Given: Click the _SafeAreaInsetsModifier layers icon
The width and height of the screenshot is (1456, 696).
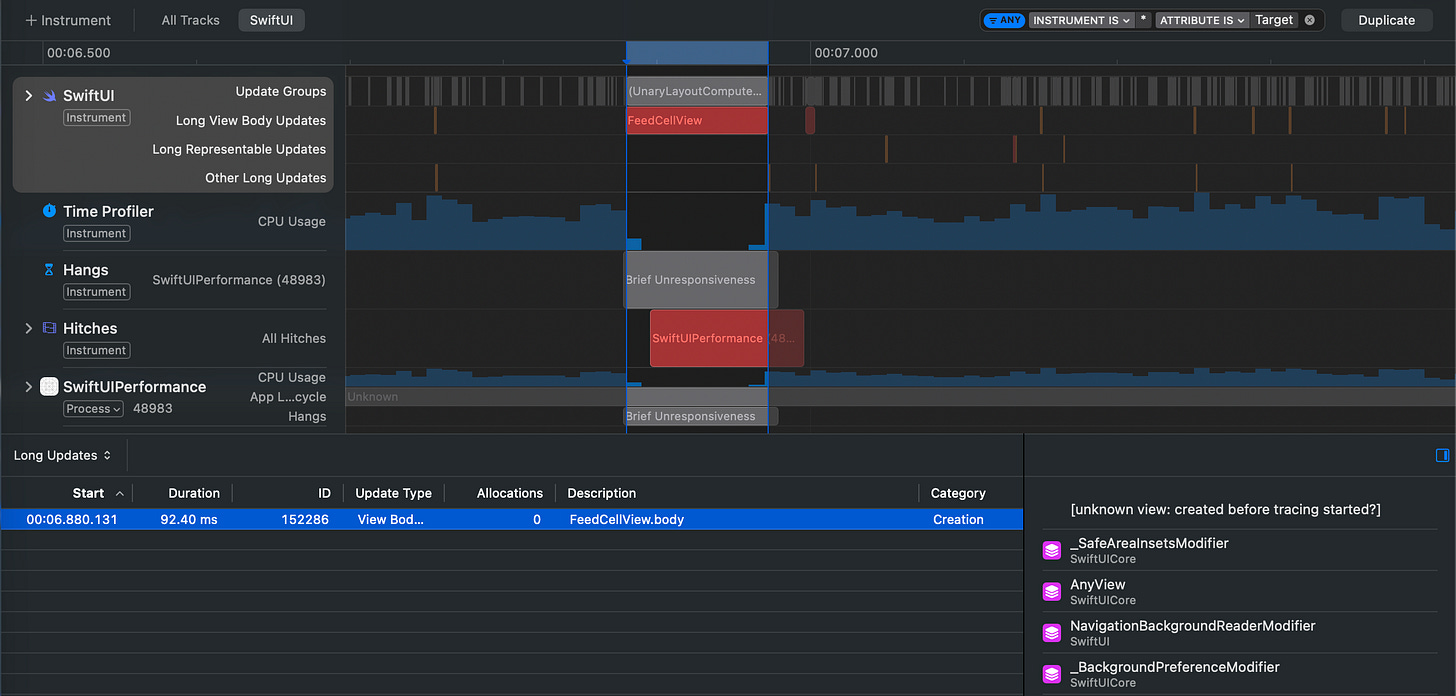Looking at the screenshot, I should pos(1052,551).
